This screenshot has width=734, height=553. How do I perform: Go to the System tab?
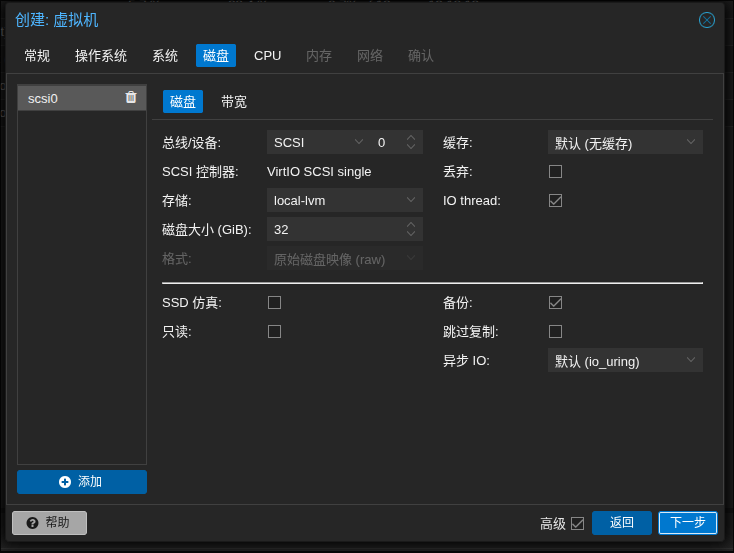[165, 55]
